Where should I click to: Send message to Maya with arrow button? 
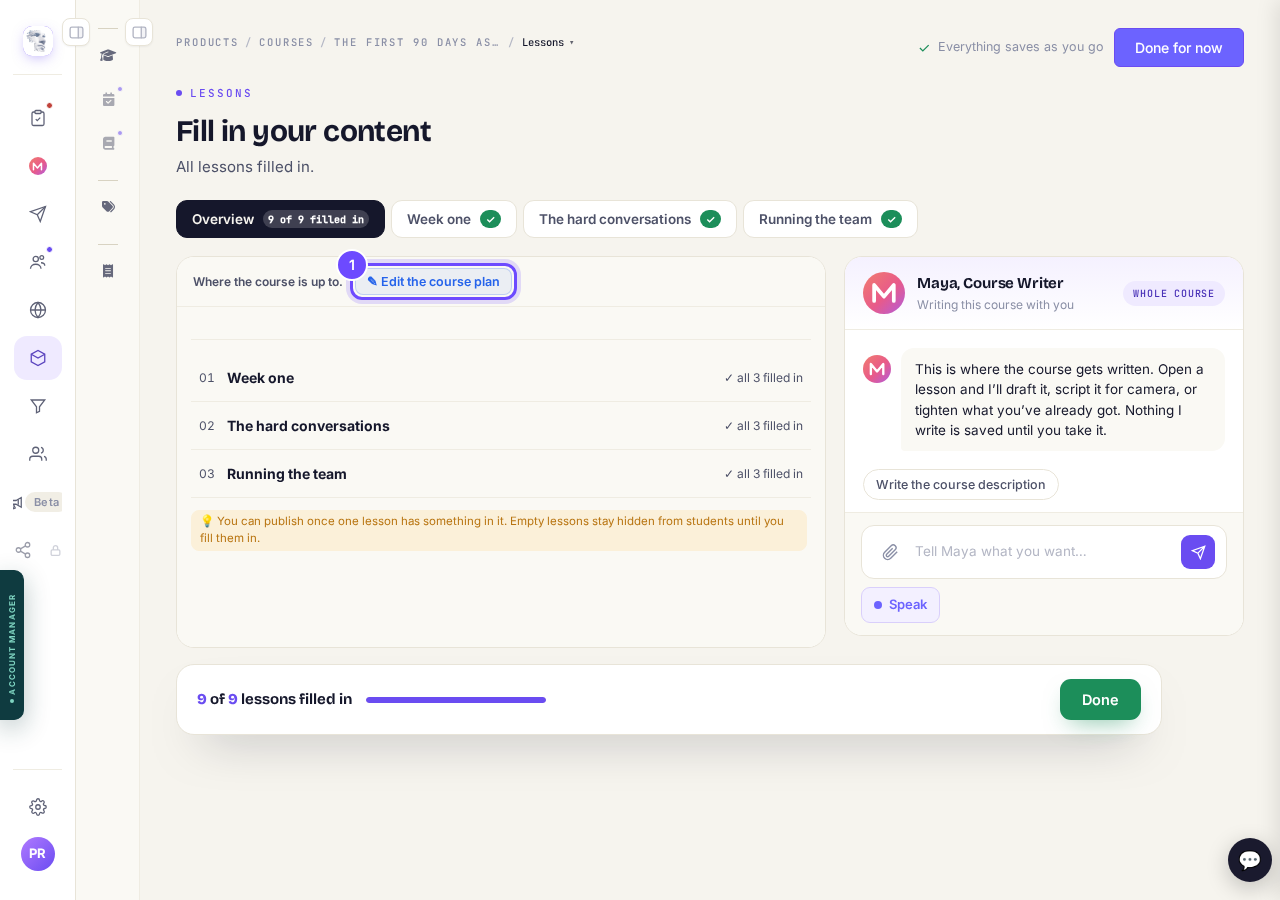pyautogui.click(x=1198, y=552)
